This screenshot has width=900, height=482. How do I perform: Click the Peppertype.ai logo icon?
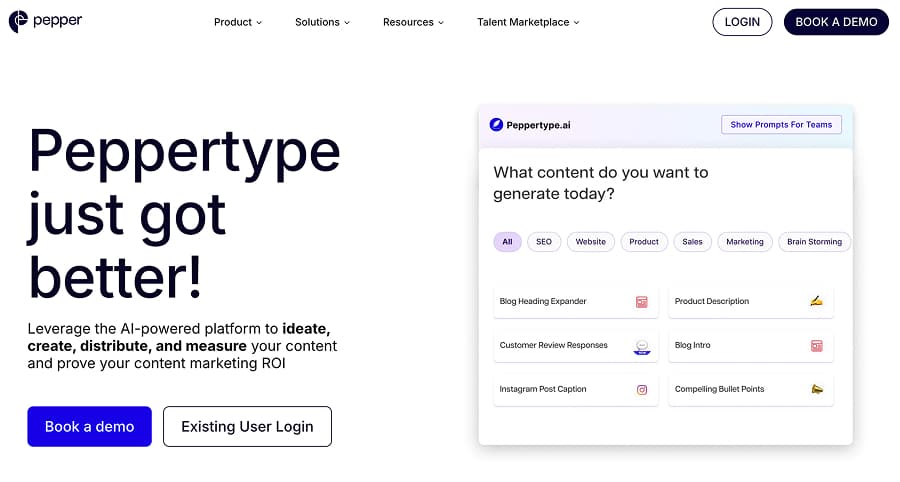click(x=496, y=125)
